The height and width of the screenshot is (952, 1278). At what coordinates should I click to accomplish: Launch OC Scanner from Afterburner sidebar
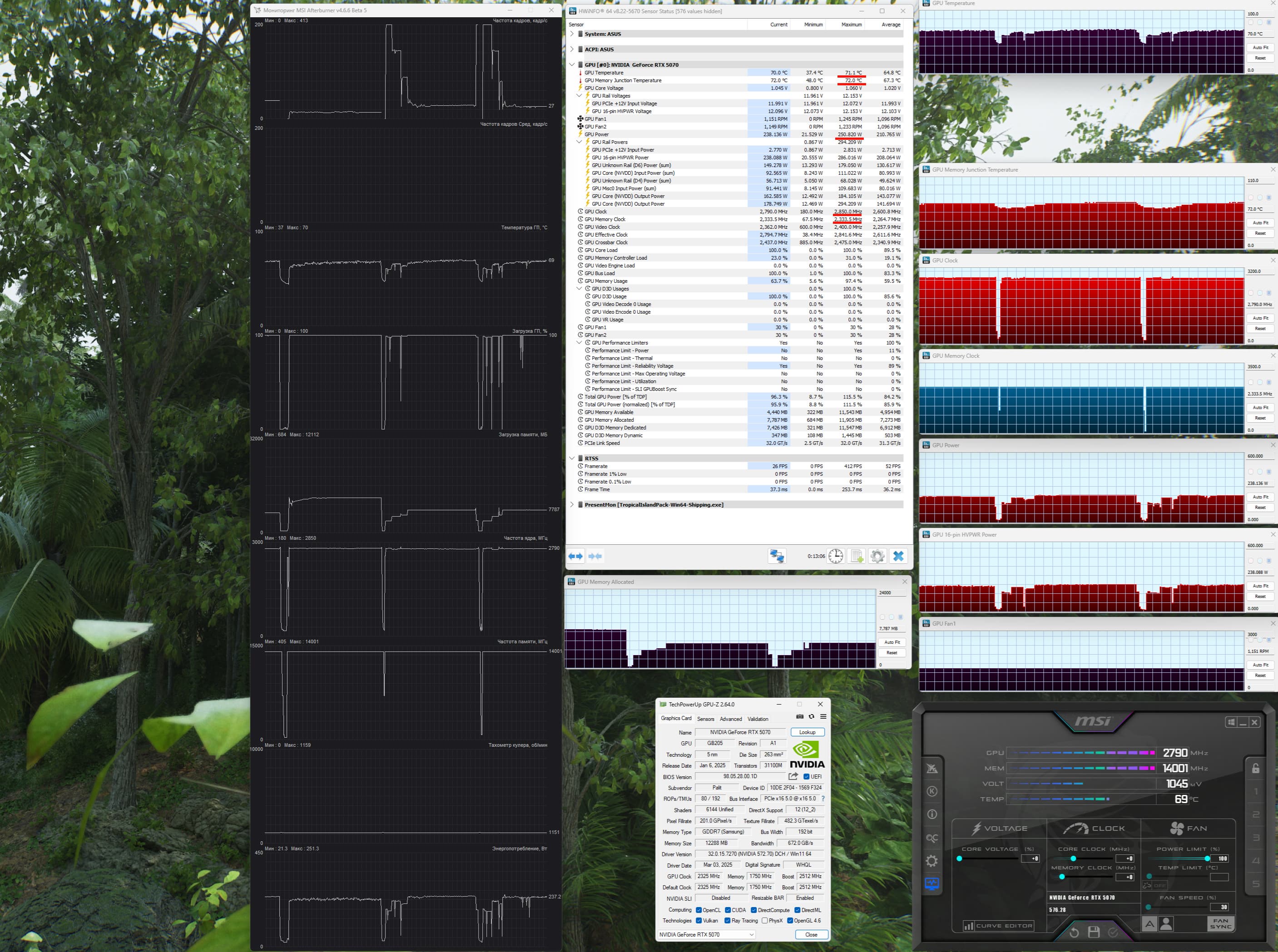click(931, 838)
